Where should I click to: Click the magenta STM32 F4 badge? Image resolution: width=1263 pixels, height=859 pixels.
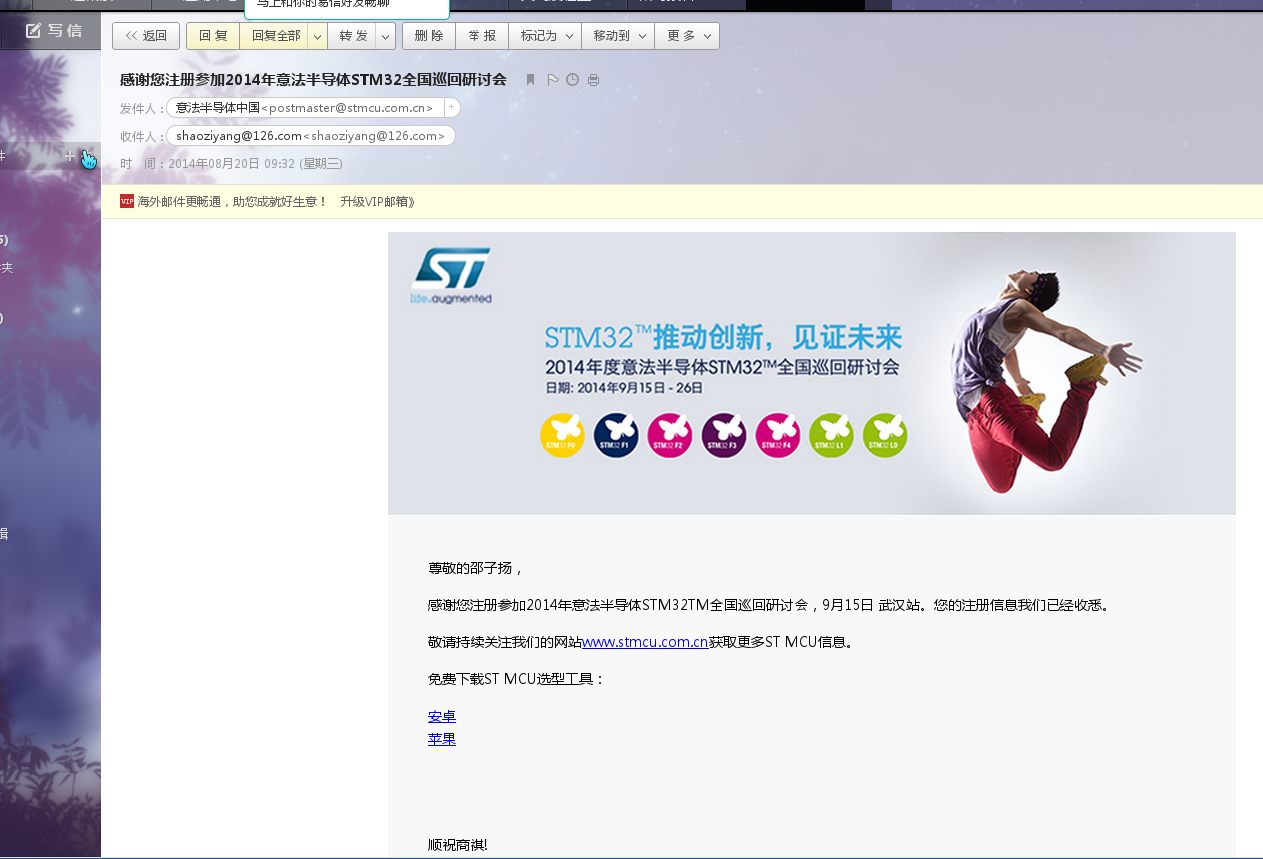(778, 436)
